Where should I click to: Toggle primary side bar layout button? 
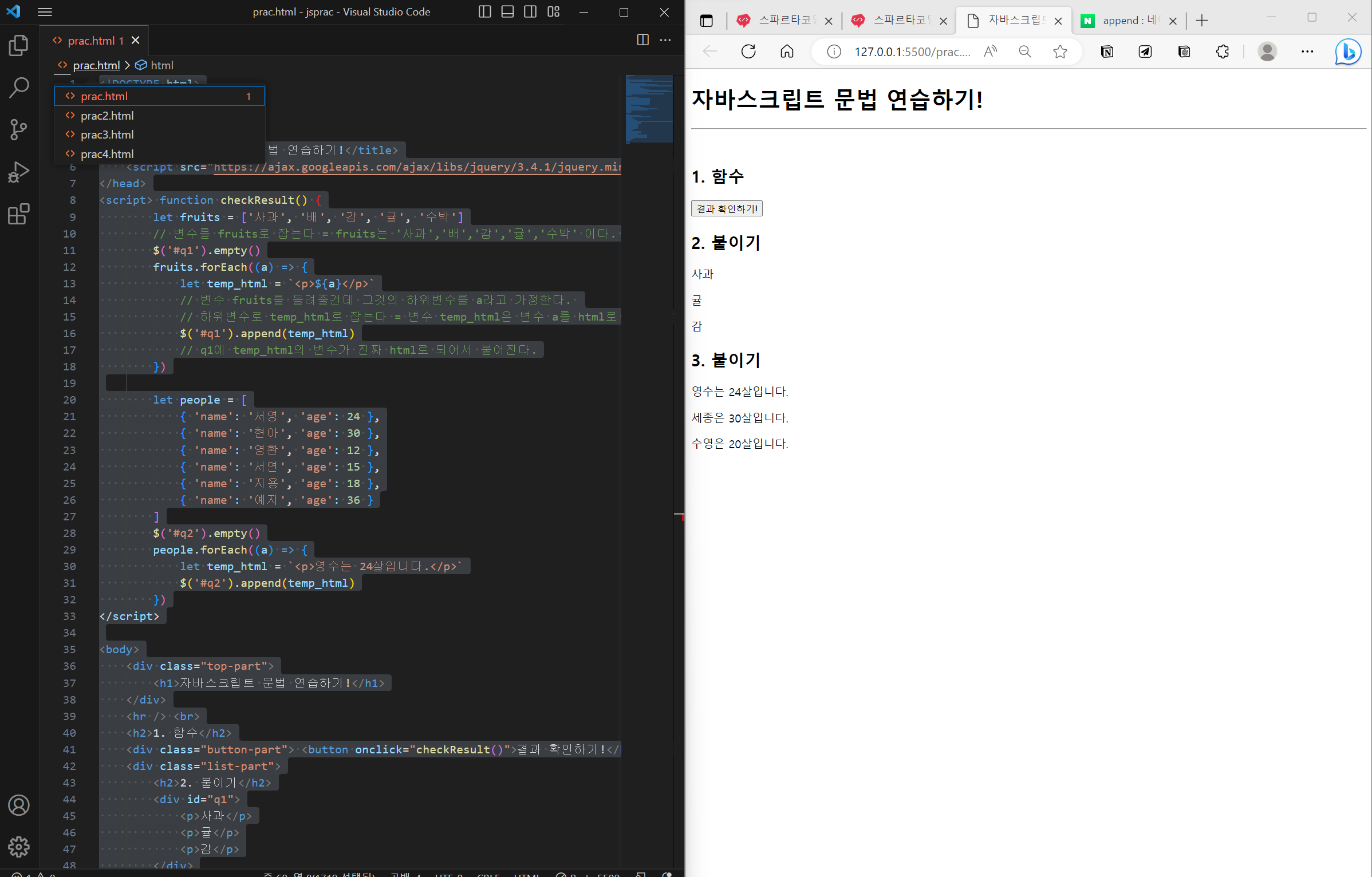[484, 12]
